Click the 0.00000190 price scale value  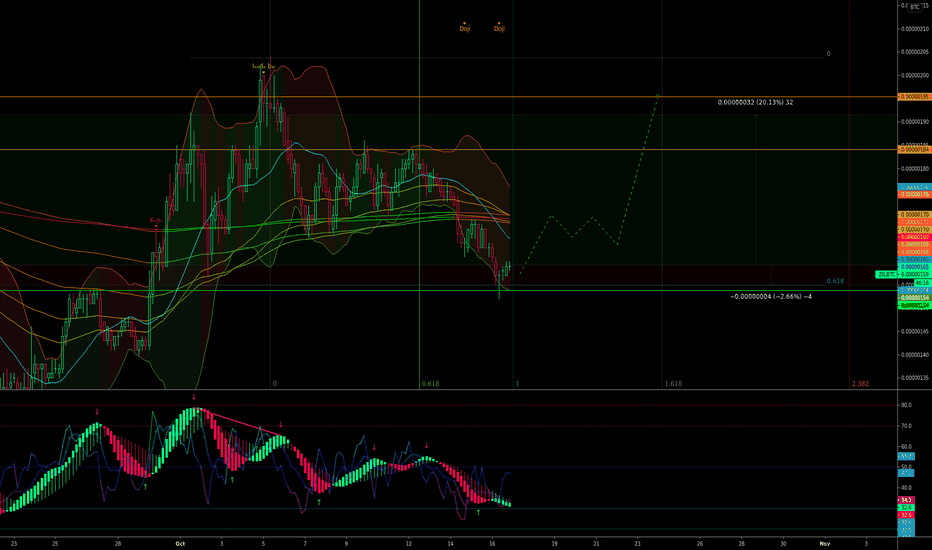tap(916, 122)
